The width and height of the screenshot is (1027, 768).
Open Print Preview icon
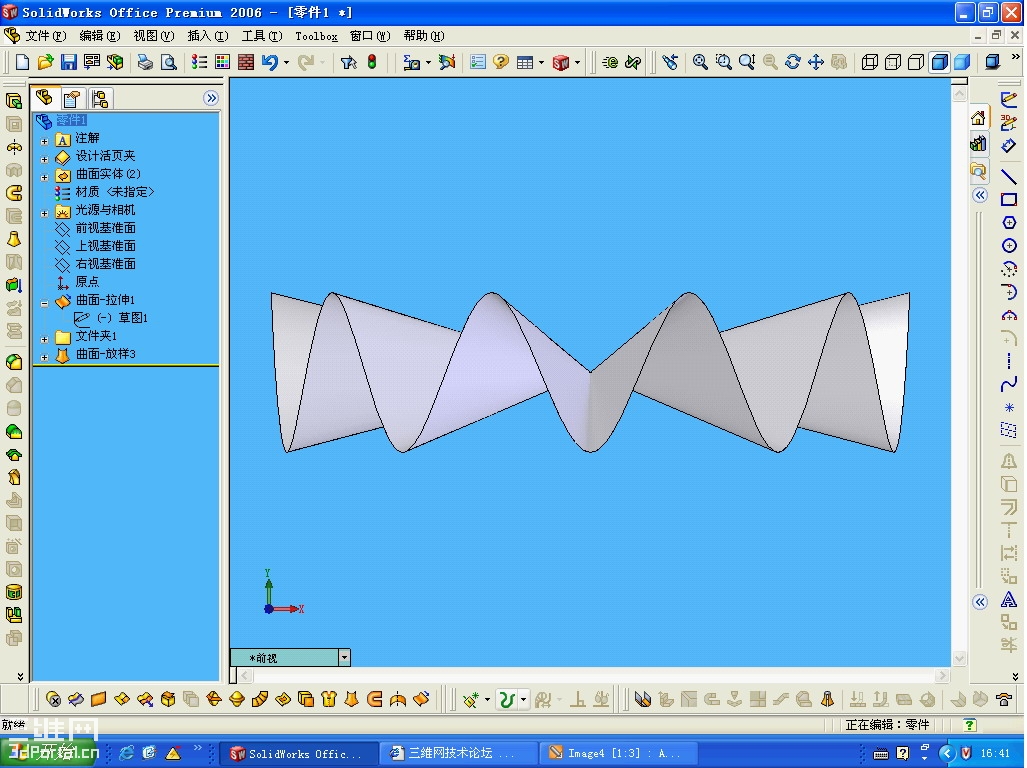point(169,62)
